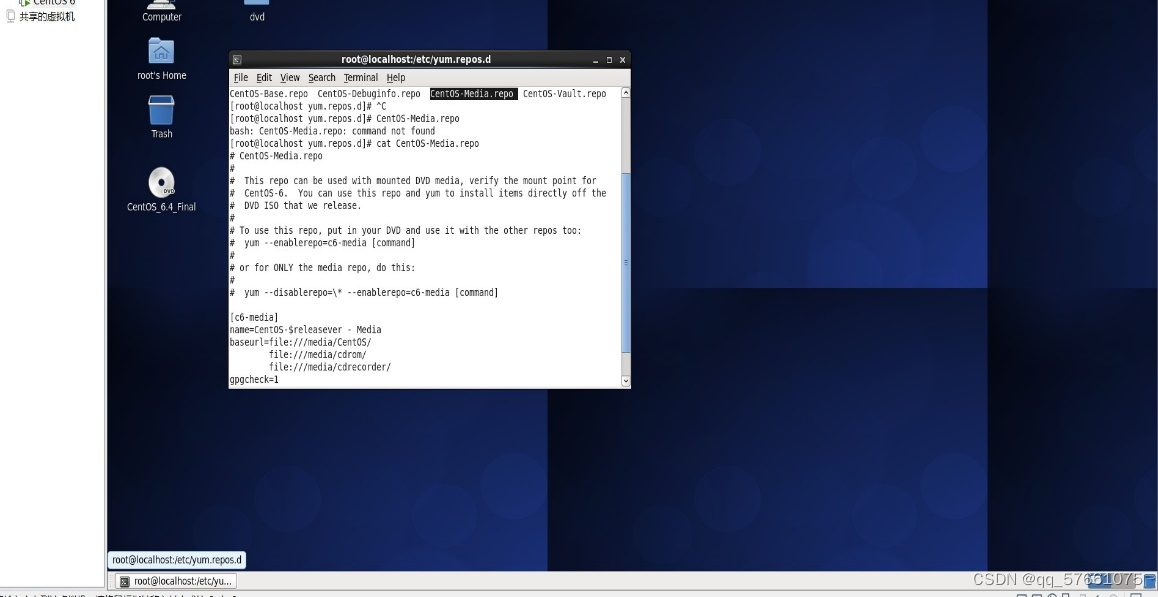The width and height of the screenshot is (1158, 597).
Task: Click the scrollbar up arrow in the terminal
Action: coord(624,91)
